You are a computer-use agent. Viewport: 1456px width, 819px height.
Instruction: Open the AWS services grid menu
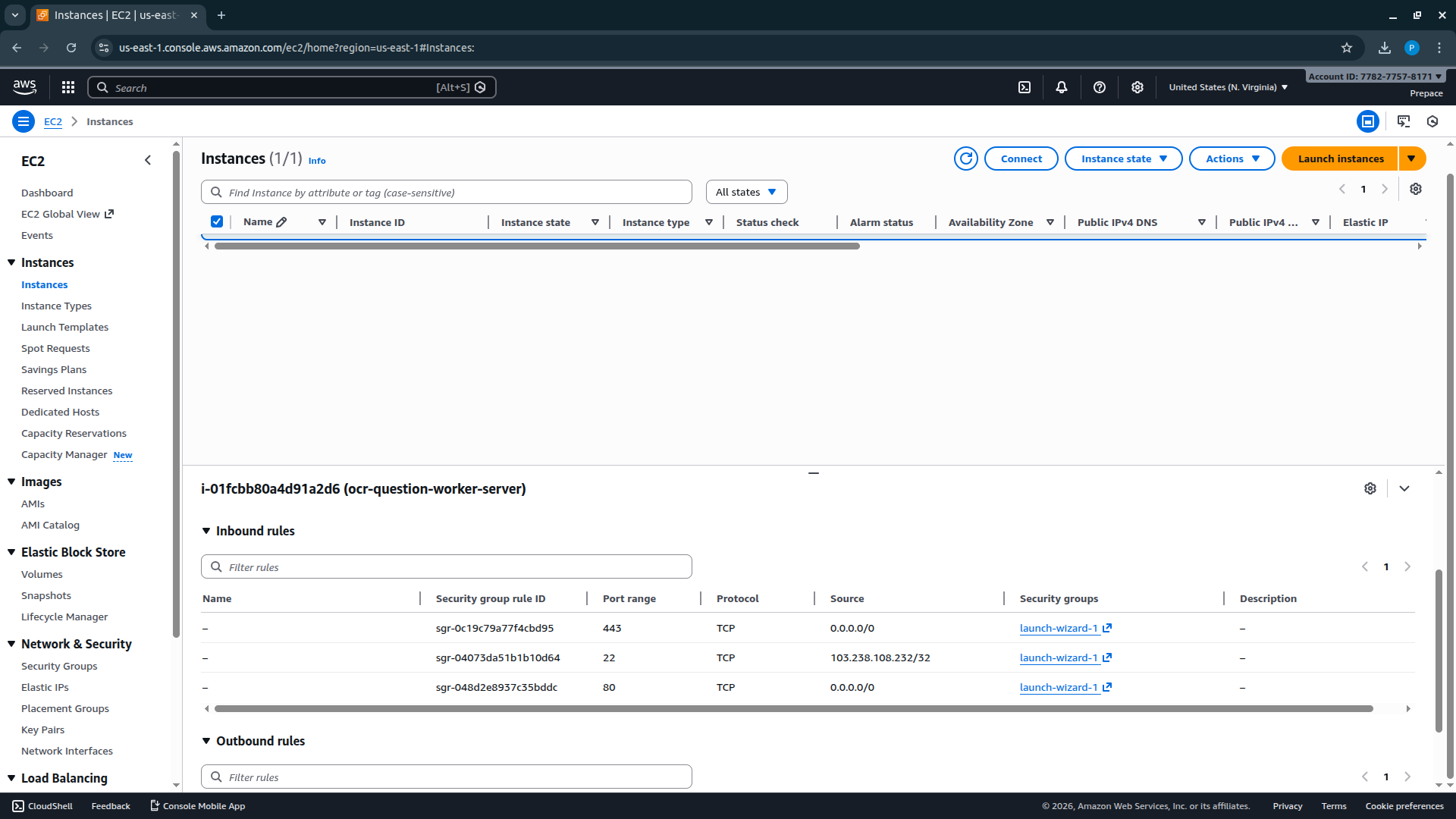click(x=68, y=87)
